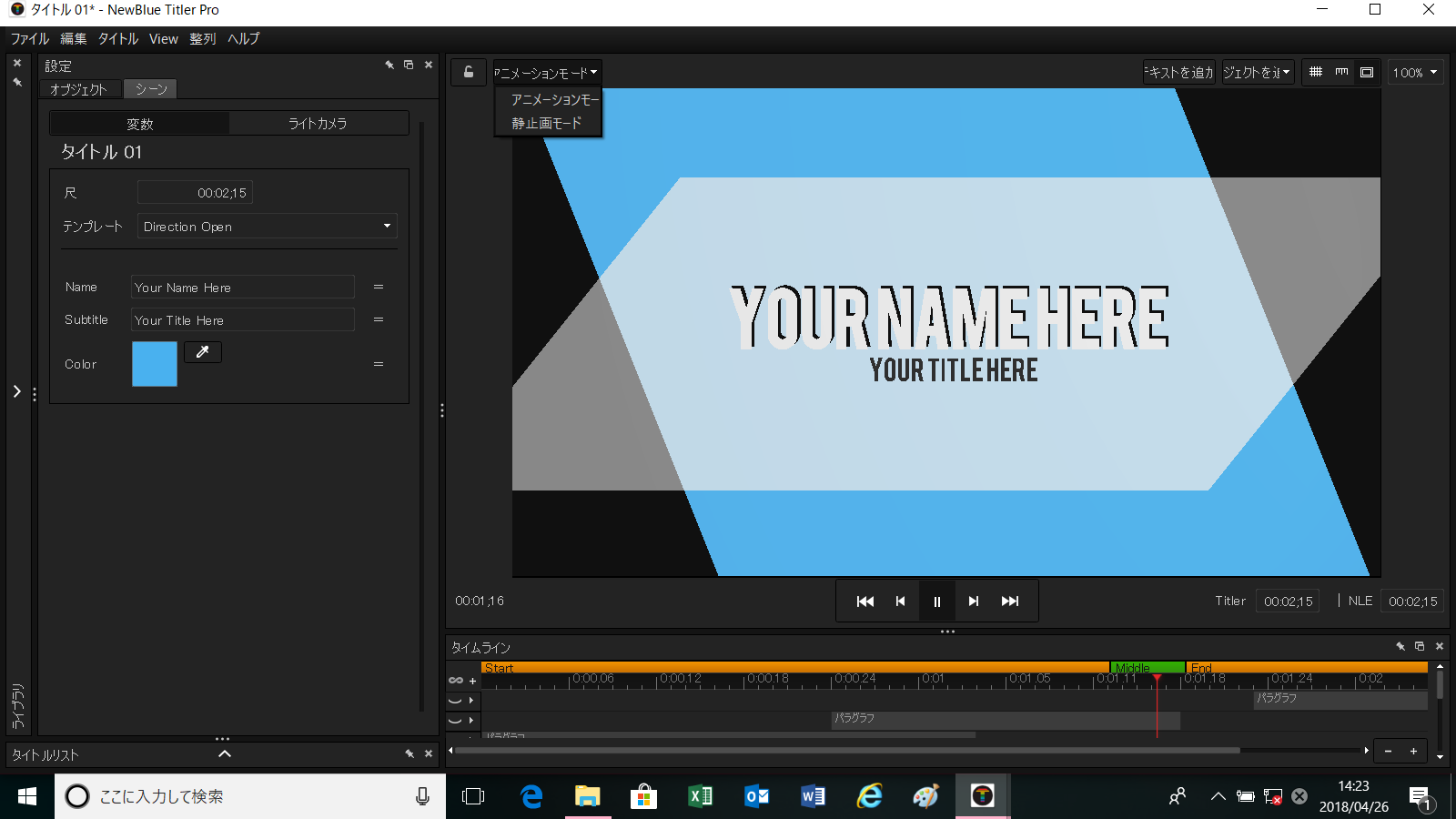The height and width of the screenshot is (819, 1456).
Task: Expand the タイトルリスト panel chevron
Action: coord(225,754)
